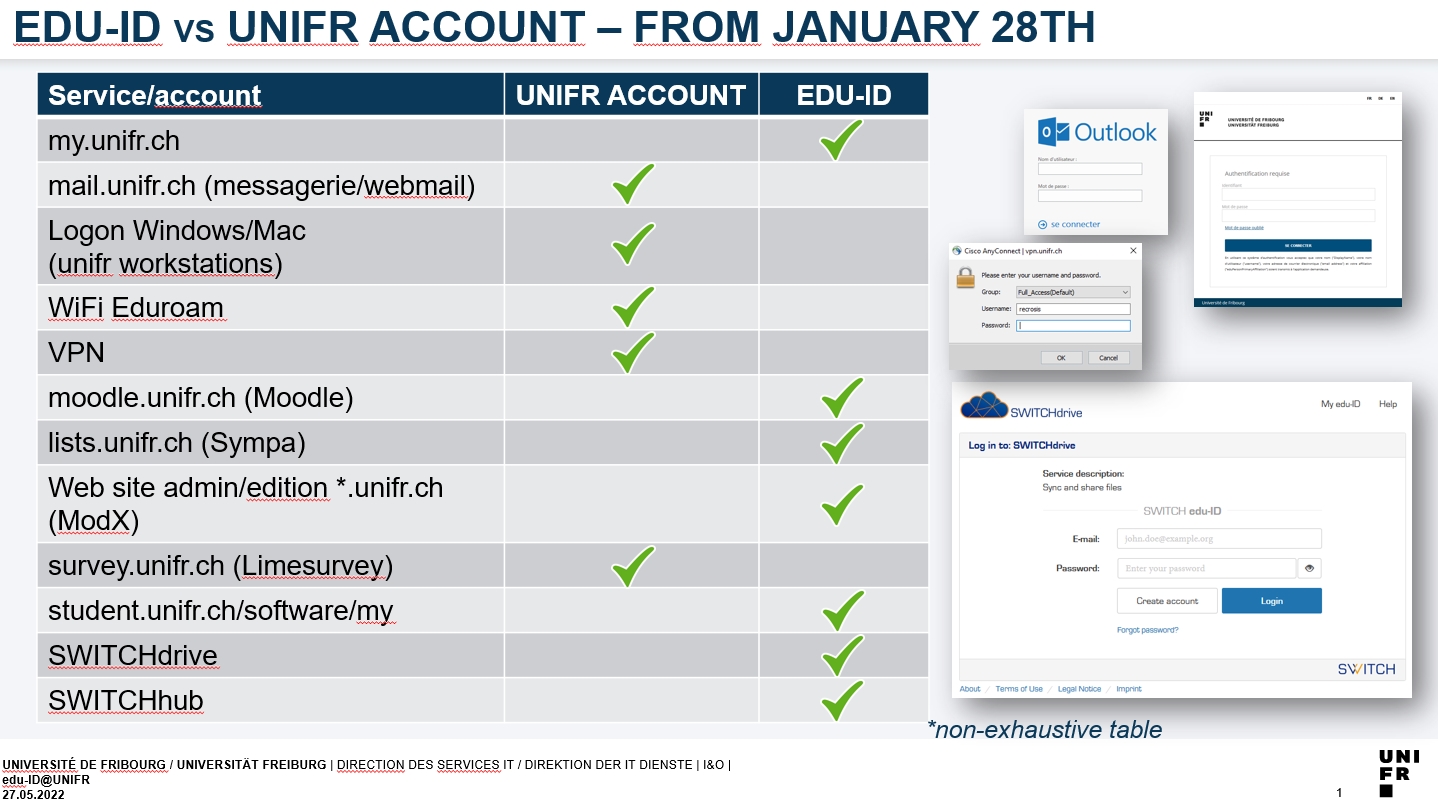
Task: Click the date '27.05.2022' in footer
Action: click(x=33, y=794)
